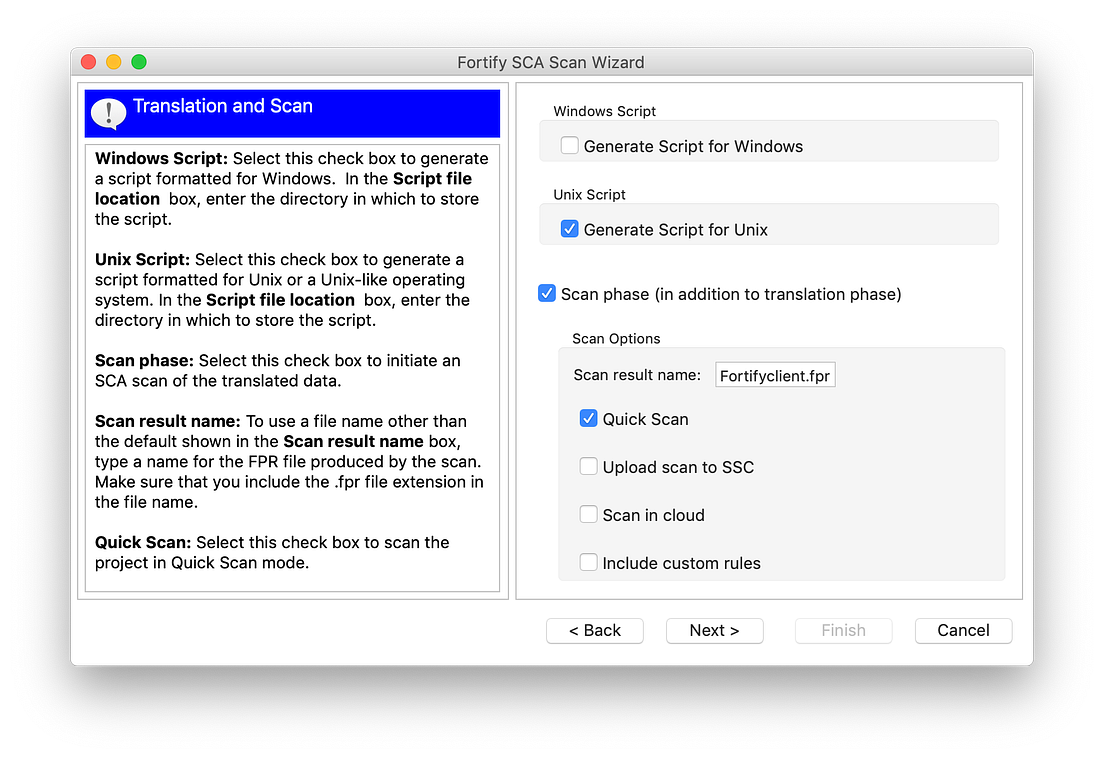The image size is (1104, 759).
Task: Enable Generate Script for Windows checkbox
Action: pos(569,146)
